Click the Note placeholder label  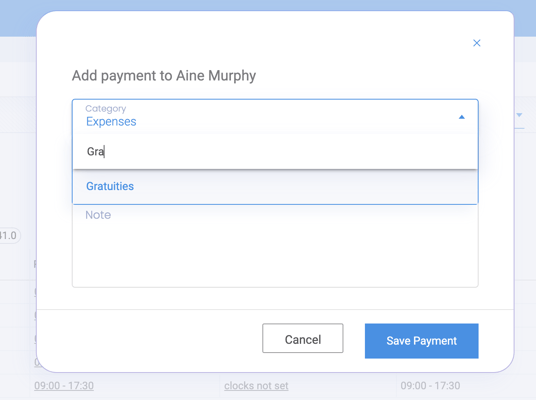pyautogui.click(x=98, y=215)
